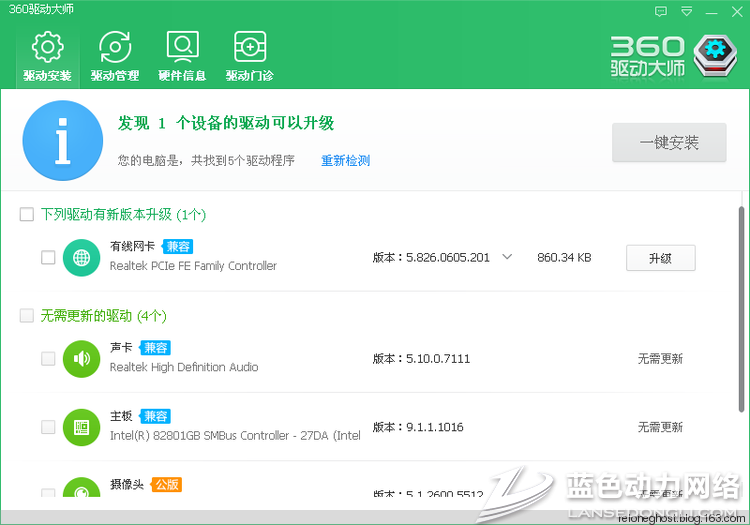Open the 硬件信息 monitor icon
The image size is (750, 525).
[x=182, y=48]
